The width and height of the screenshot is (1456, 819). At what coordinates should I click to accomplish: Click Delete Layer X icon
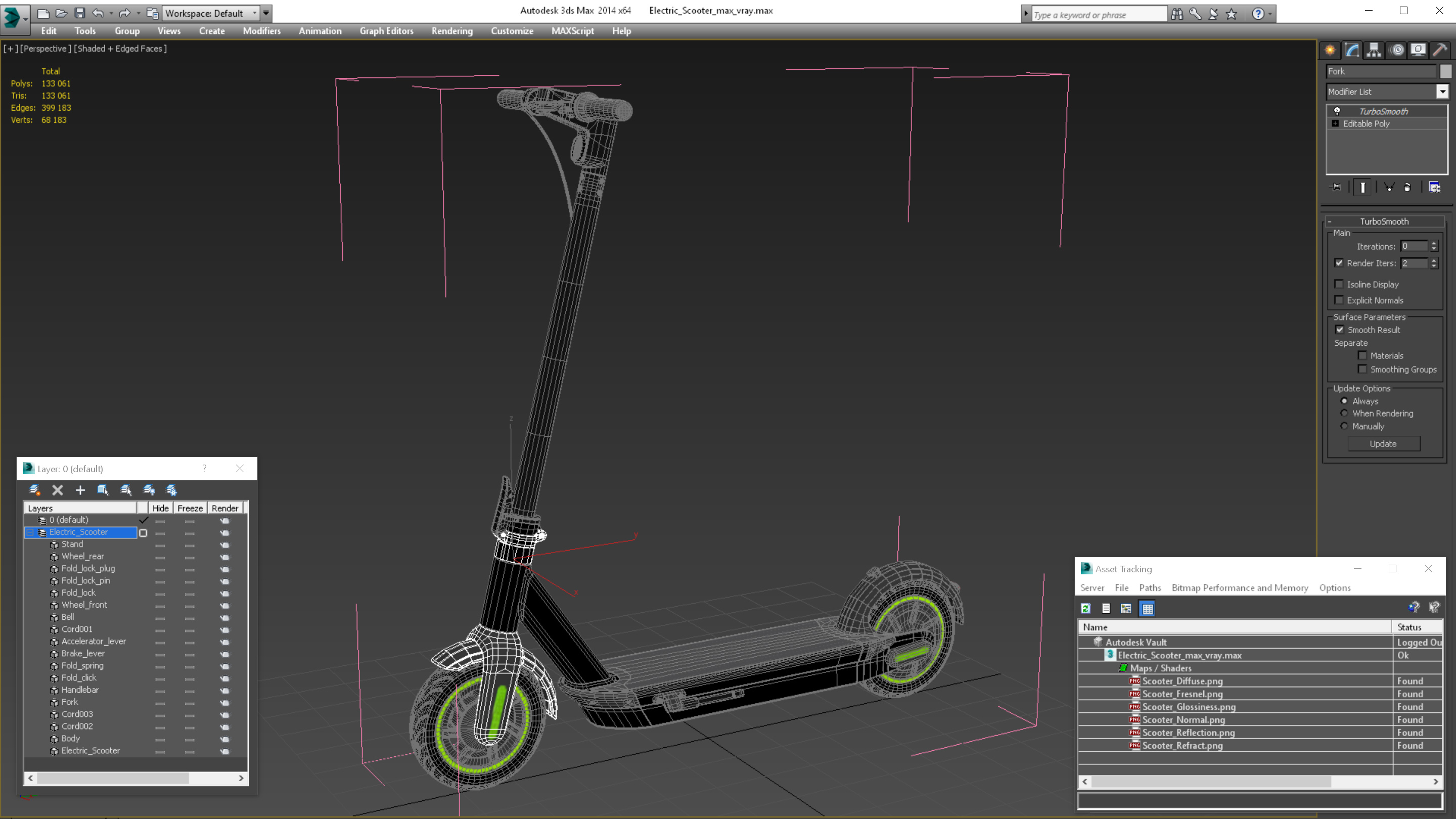58,490
